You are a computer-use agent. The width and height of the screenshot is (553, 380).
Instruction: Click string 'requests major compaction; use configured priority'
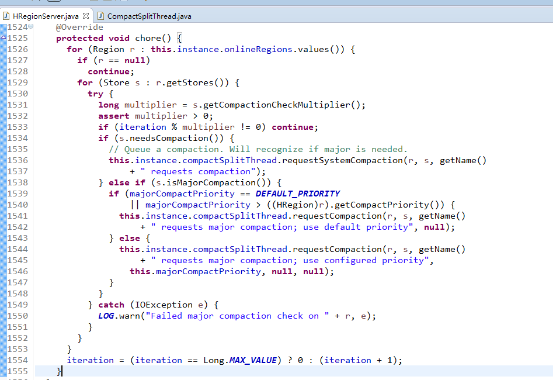pos(290,260)
